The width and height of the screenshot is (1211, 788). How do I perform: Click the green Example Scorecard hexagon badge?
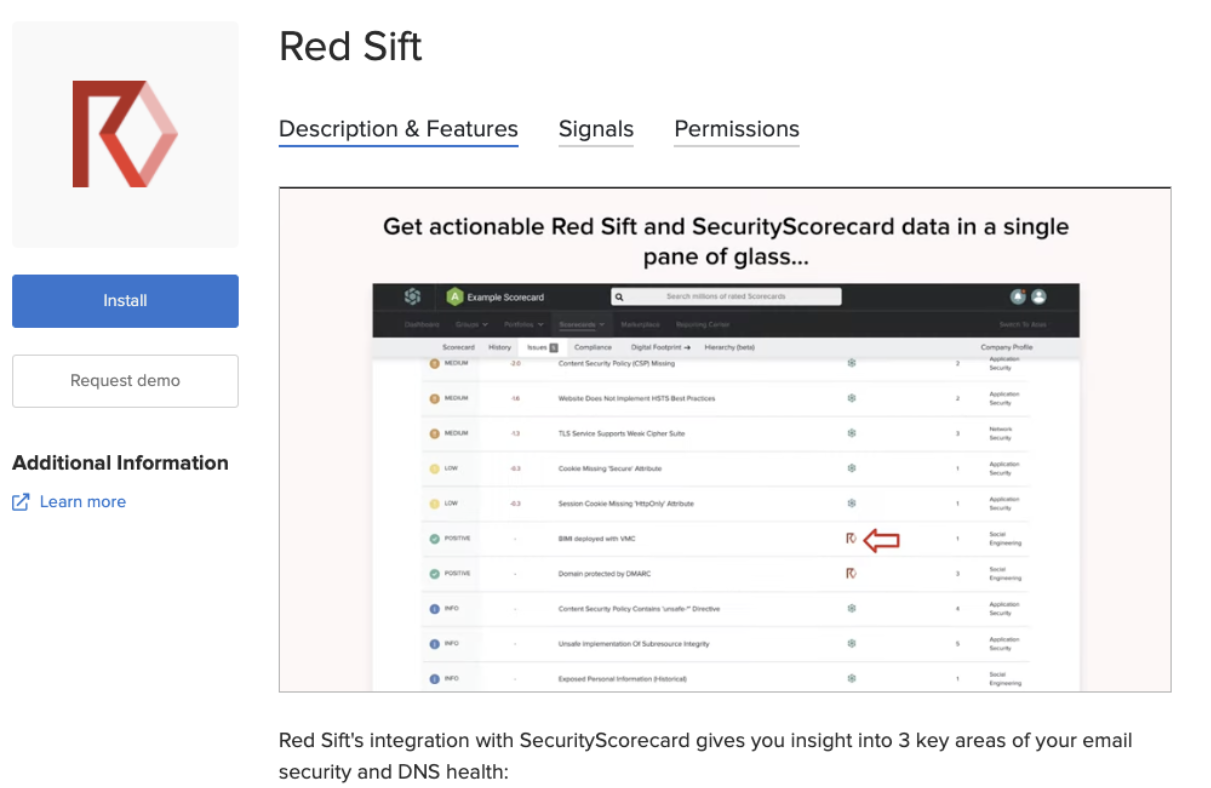[455, 297]
